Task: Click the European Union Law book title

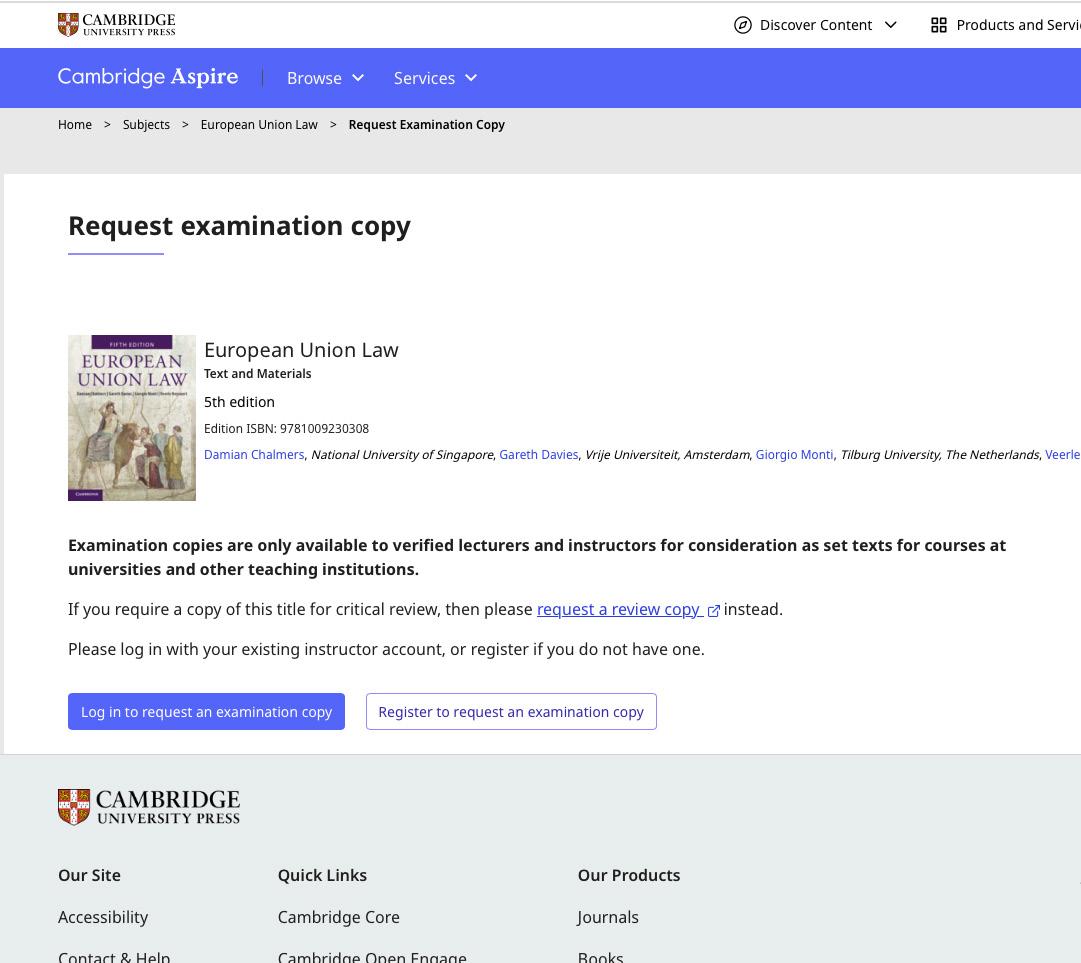Action: coord(301,350)
